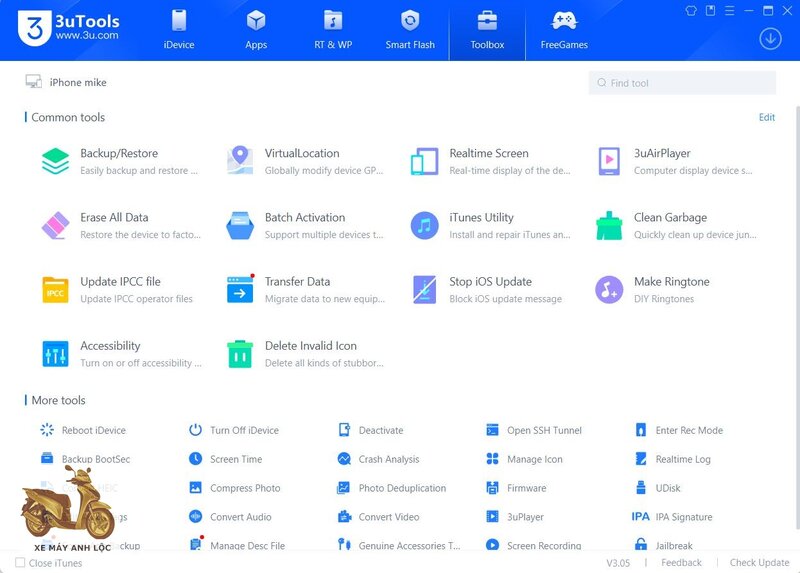Click Enter Rec Mode
800x573 pixels.
pyautogui.click(x=679, y=430)
